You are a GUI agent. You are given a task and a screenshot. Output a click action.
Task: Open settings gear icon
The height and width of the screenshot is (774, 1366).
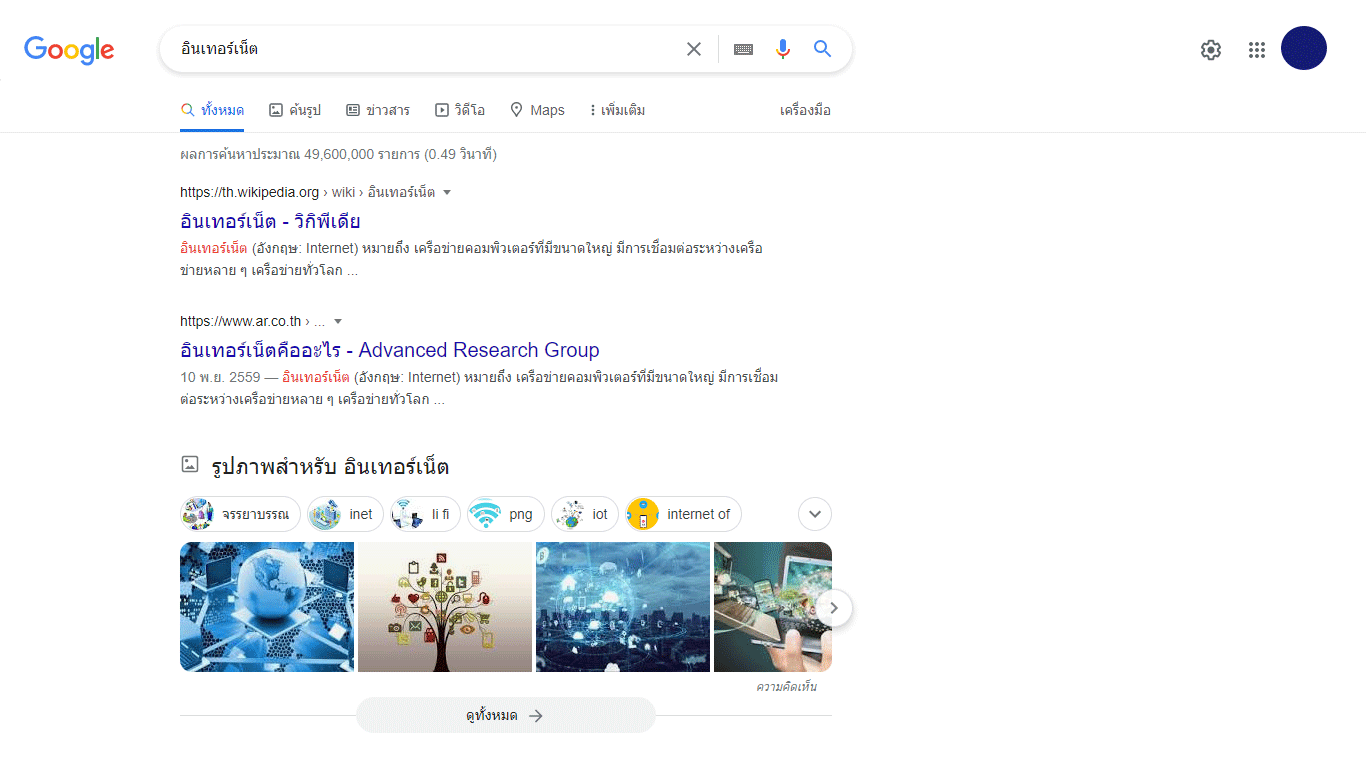pos(1211,50)
